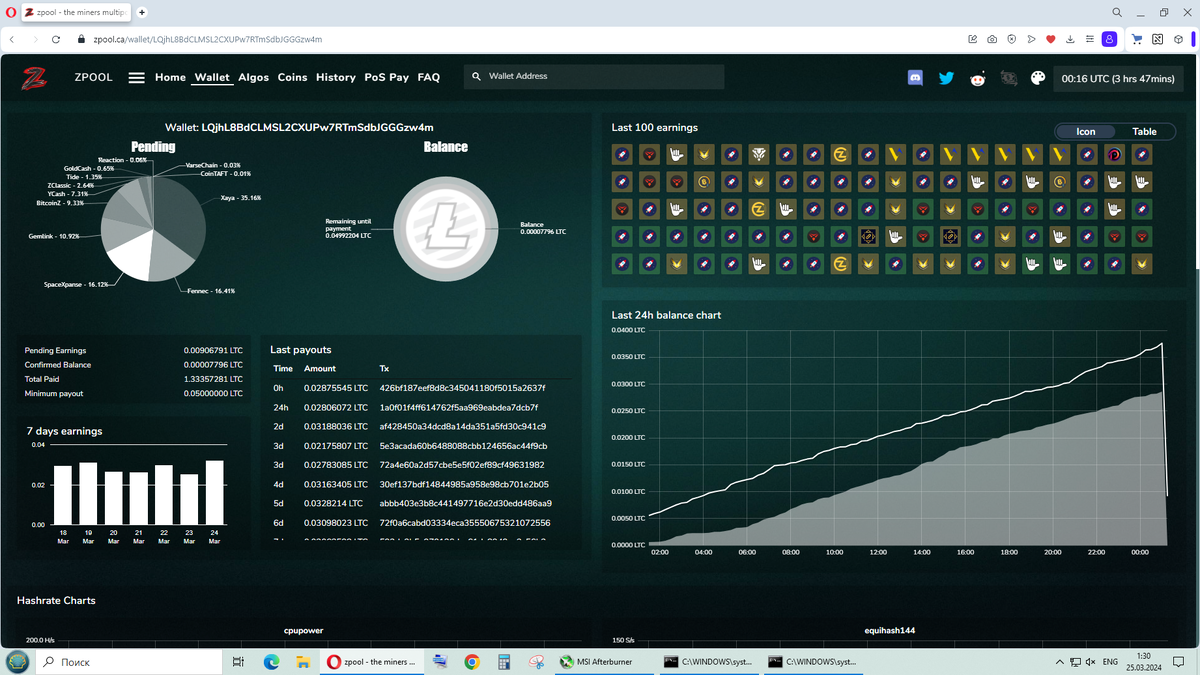
Task: Click the ad blocker shield icon
Action: point(1011,40)
